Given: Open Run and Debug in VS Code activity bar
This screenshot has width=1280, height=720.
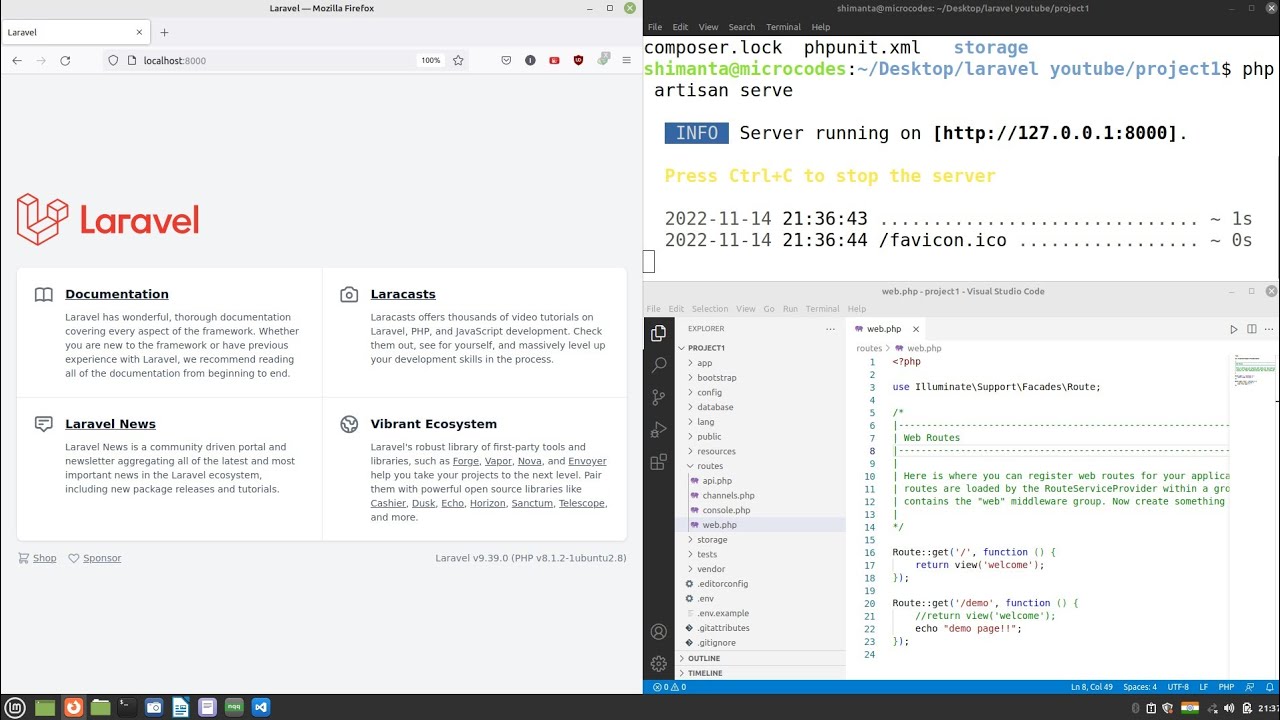Looking at the screenshot, I should coord(658,429).
